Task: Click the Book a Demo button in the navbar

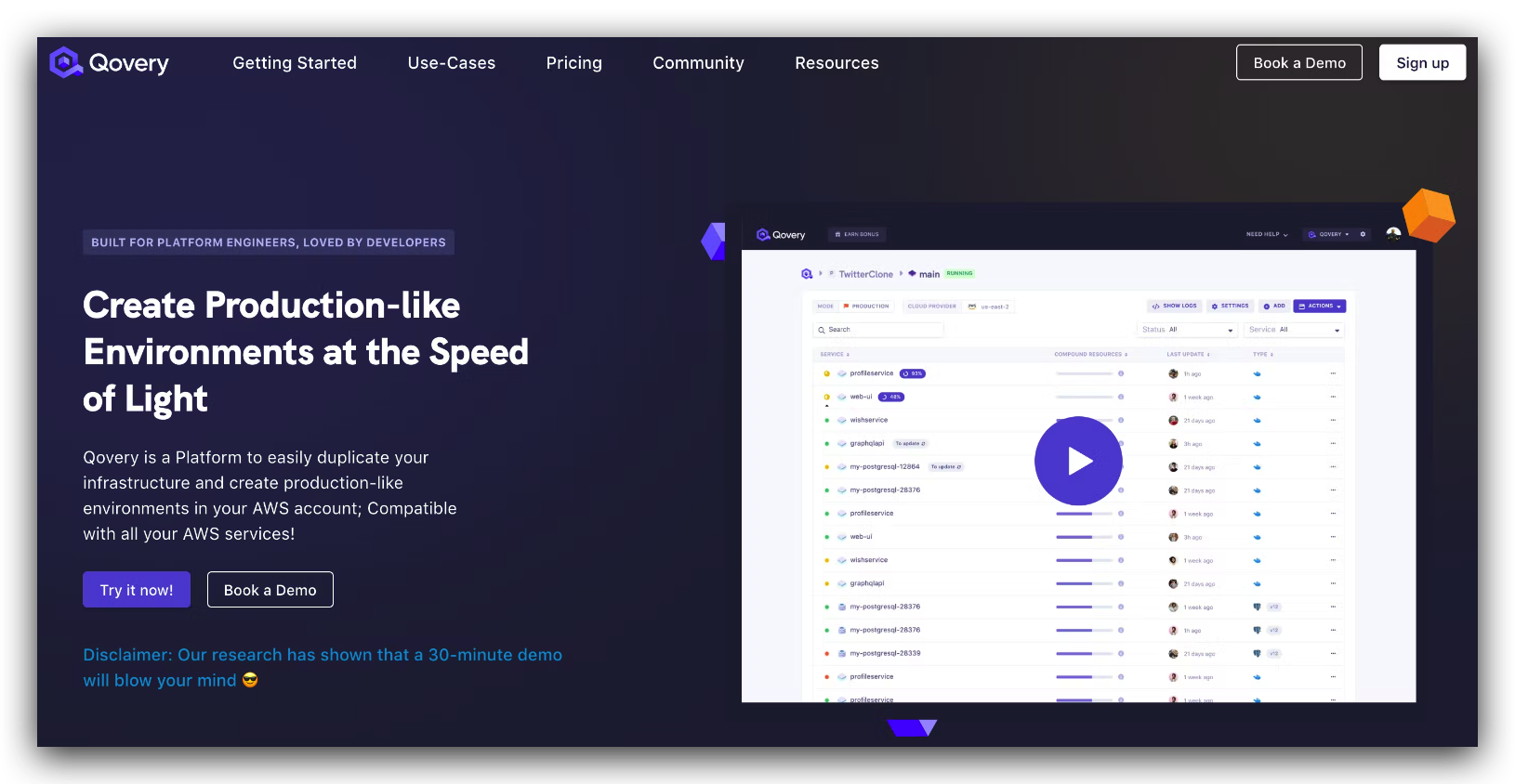Action: [x=1298, y=62]
